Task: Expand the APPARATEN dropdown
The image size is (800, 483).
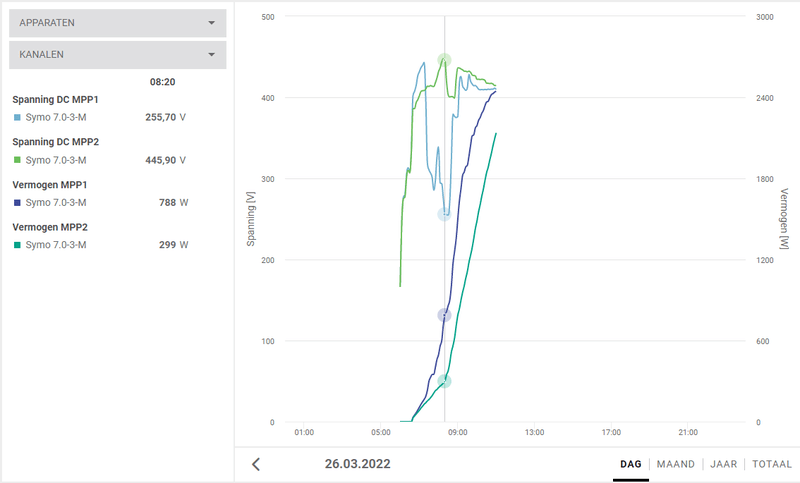Action: [117, 22]
